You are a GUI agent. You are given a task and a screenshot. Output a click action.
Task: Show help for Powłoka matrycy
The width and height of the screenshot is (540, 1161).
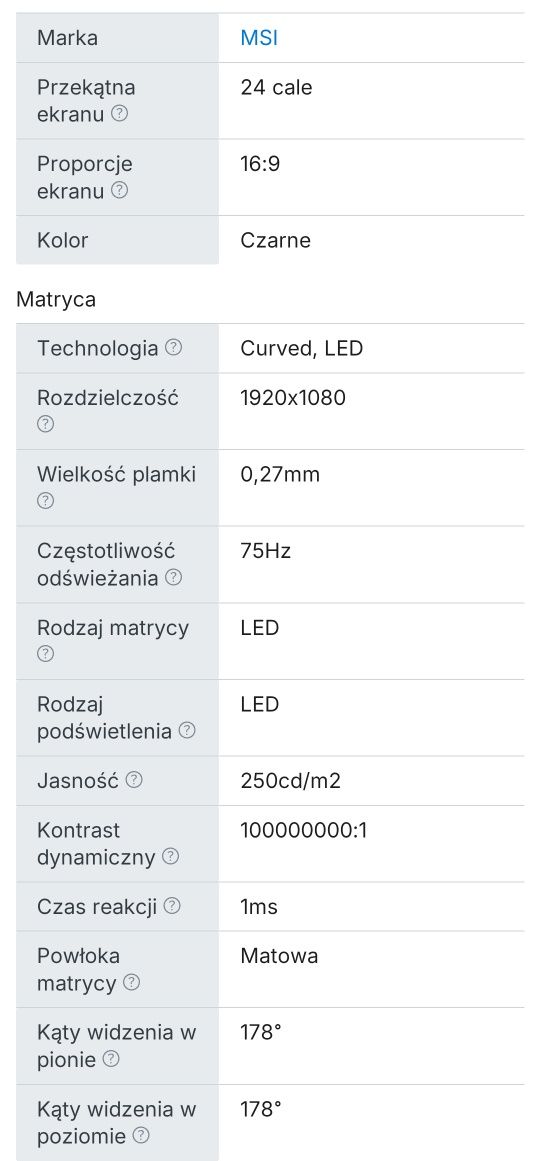click(131, 983)
